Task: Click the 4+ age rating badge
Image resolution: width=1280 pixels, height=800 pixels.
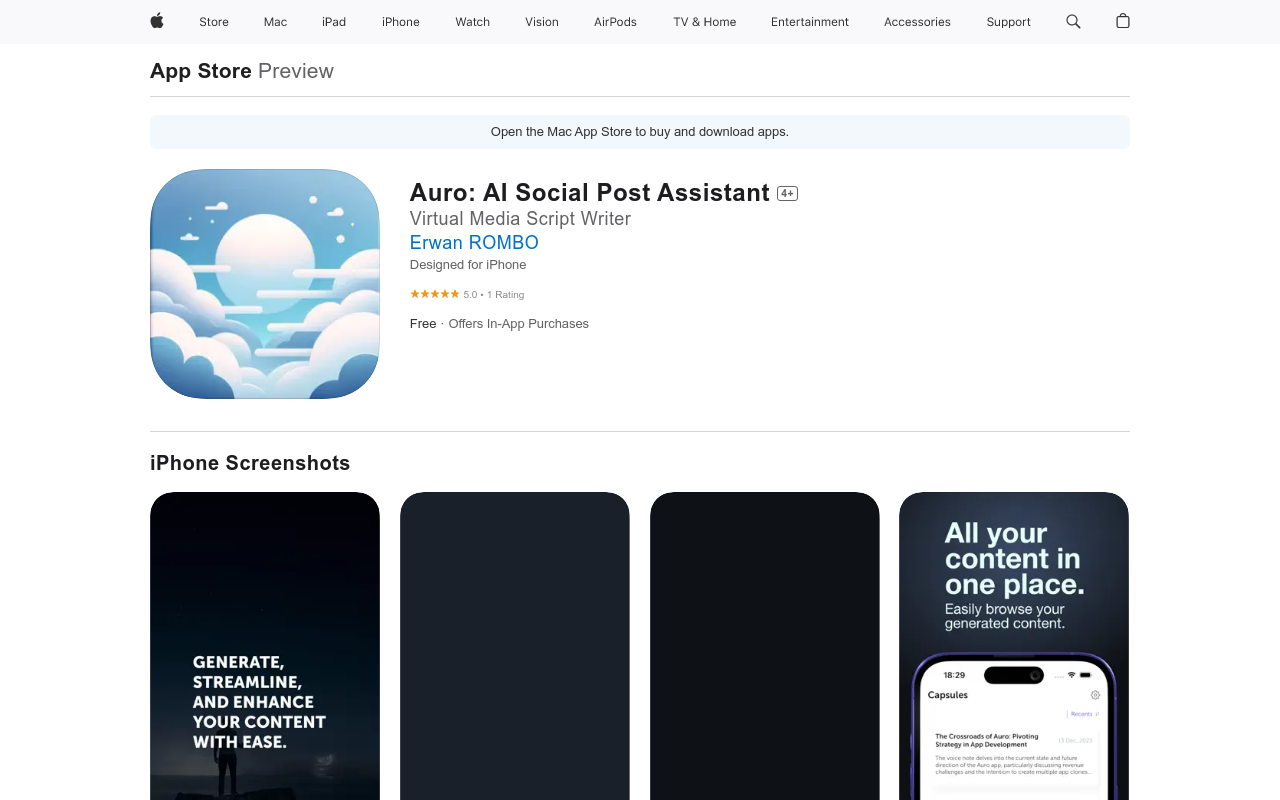Action: pyautogui.click(x=788, y=193)
